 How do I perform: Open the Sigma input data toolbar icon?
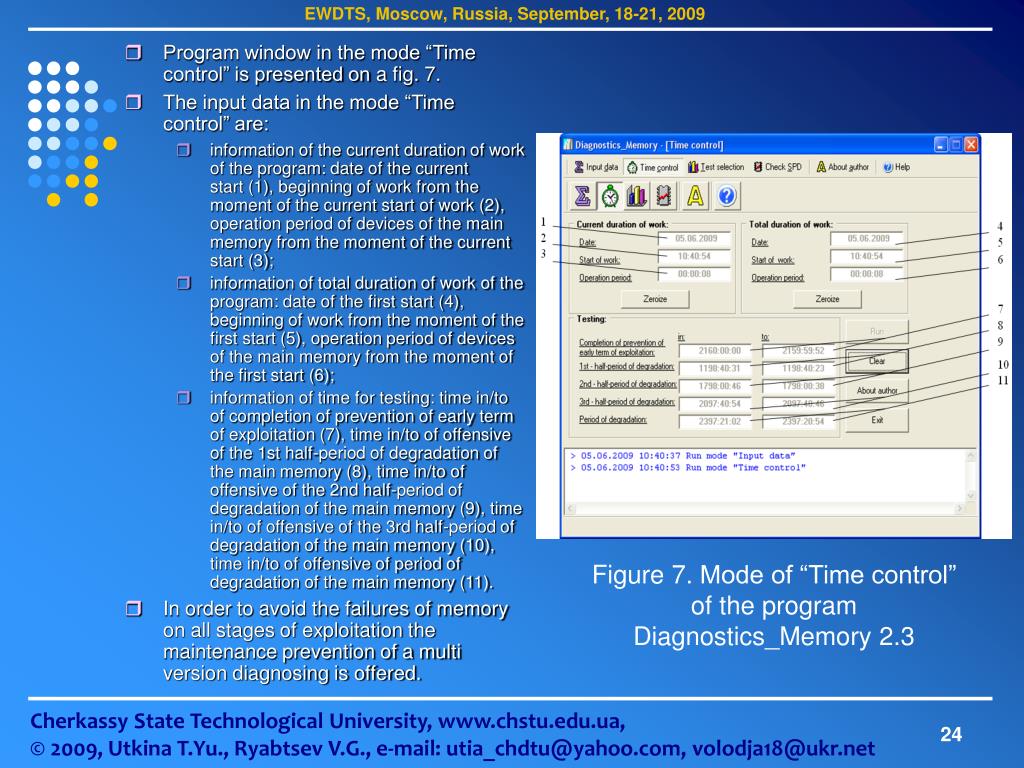coord(583,195)
